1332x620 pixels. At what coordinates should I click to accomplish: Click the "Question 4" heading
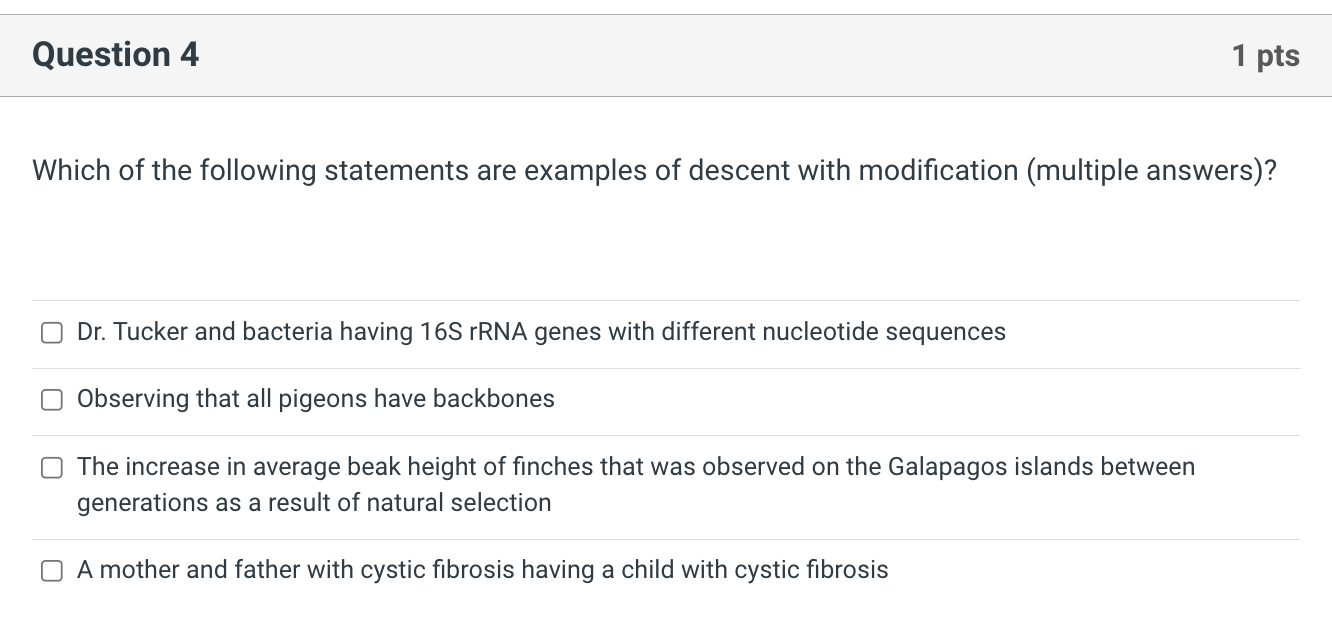tap(115, 55)
